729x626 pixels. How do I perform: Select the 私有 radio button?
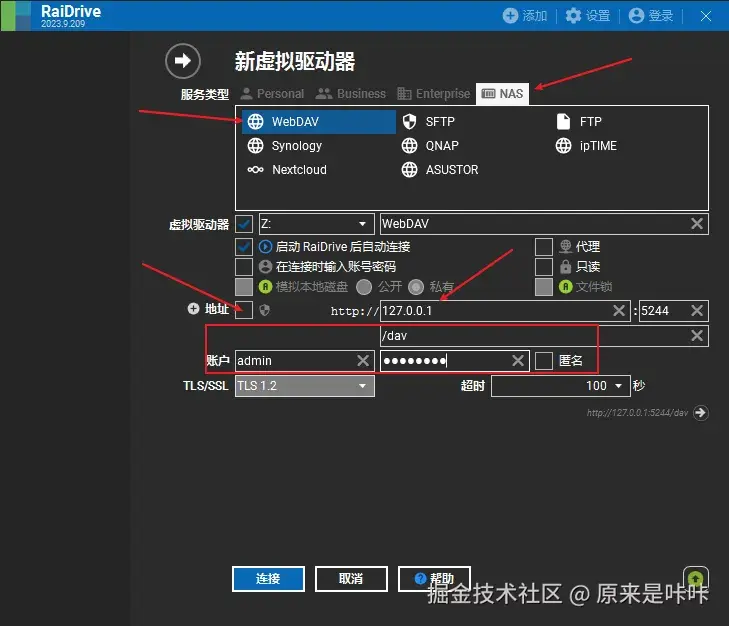coord(416,287)
